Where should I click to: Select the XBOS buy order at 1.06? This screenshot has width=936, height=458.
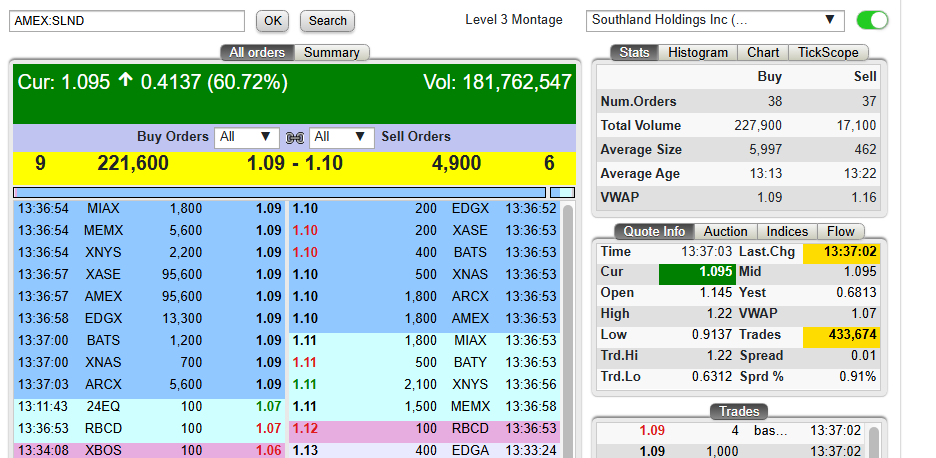[x=148, y=450]
